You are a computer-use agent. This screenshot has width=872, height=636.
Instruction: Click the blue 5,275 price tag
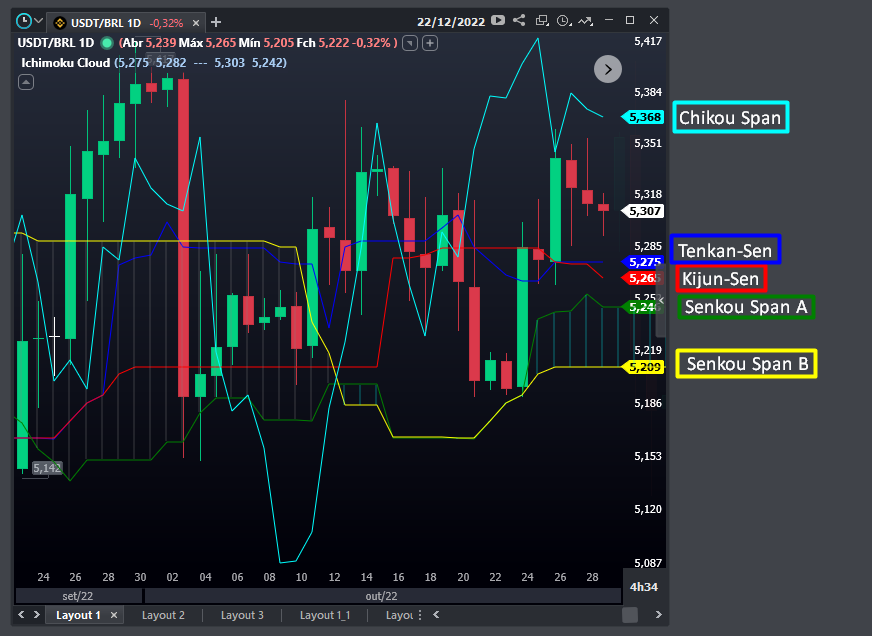643,262
